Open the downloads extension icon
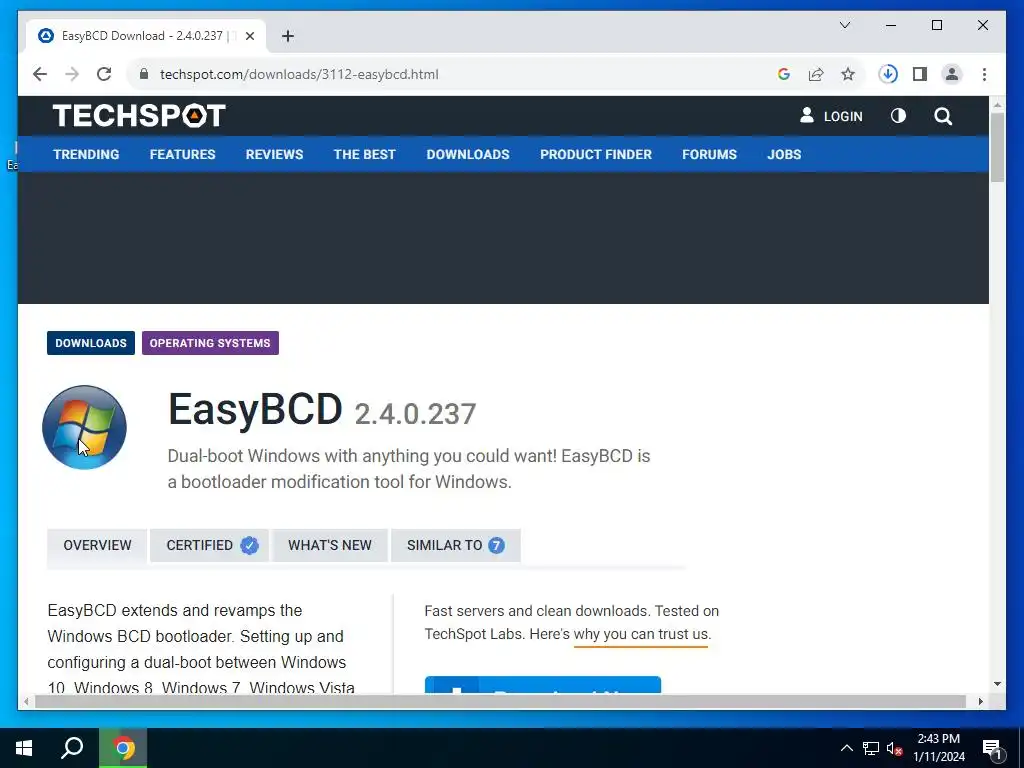 tap(888, 74)
